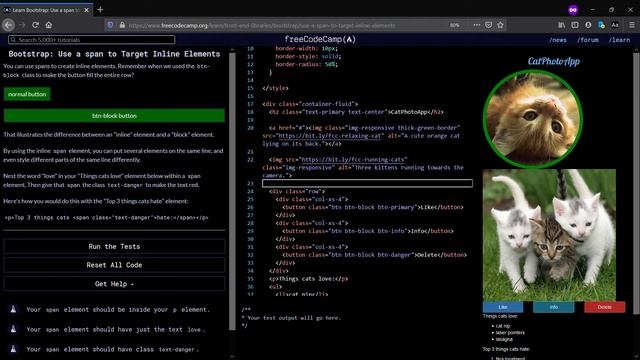
Task: Click the </style> tag on line 15
Action: [276, 88]
